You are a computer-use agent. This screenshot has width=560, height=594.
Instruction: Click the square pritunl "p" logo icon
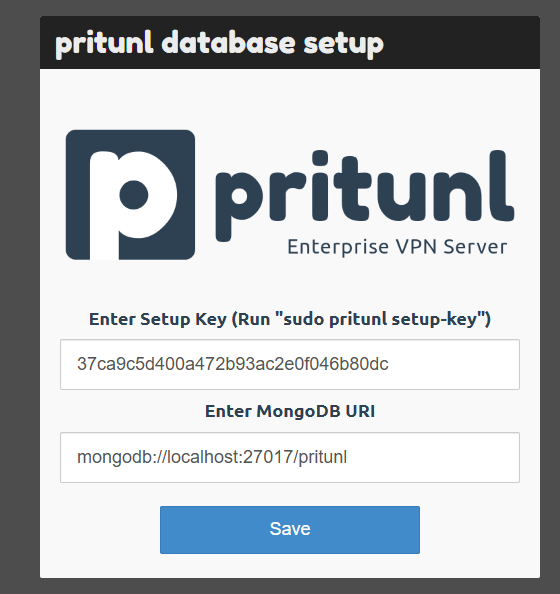point(130,195)
